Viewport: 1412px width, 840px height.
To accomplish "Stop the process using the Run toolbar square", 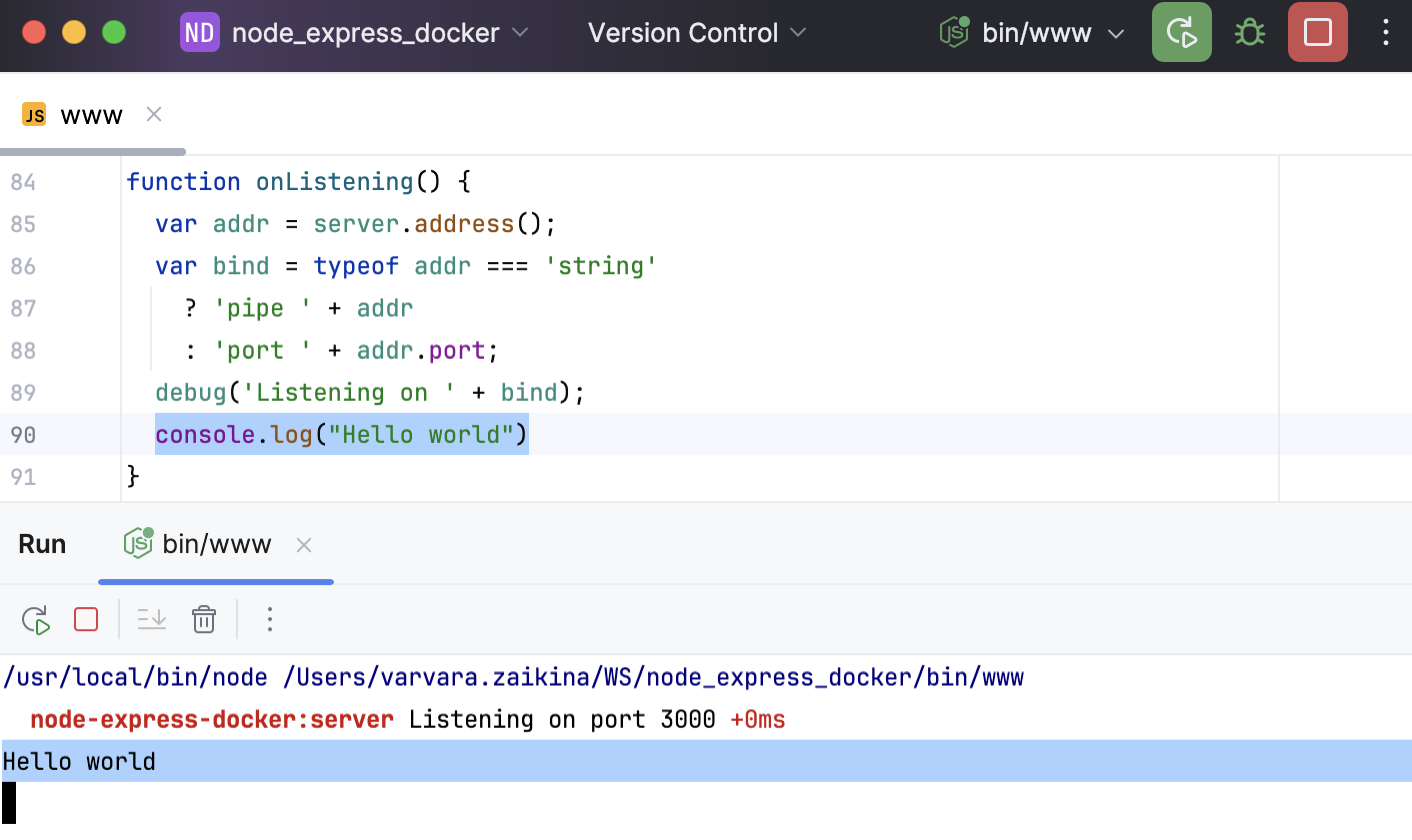I will coord(86,620).
